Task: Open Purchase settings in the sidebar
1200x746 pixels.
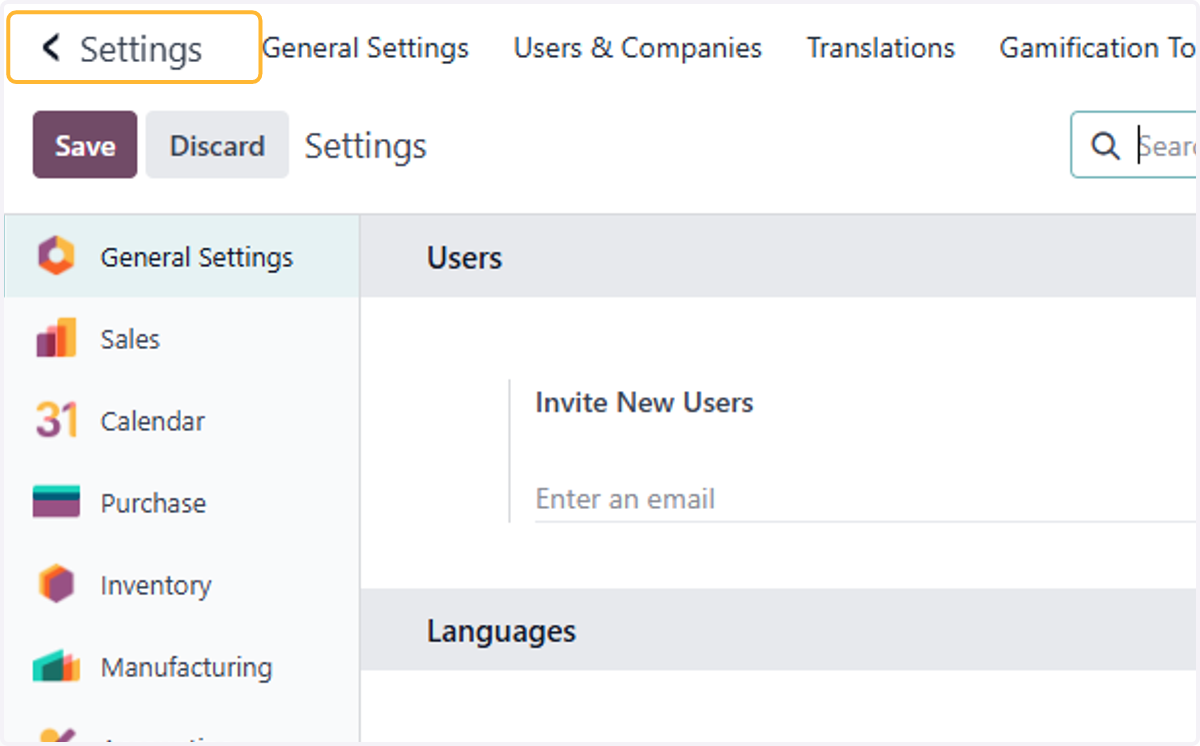Action: [x=181, y=503]
